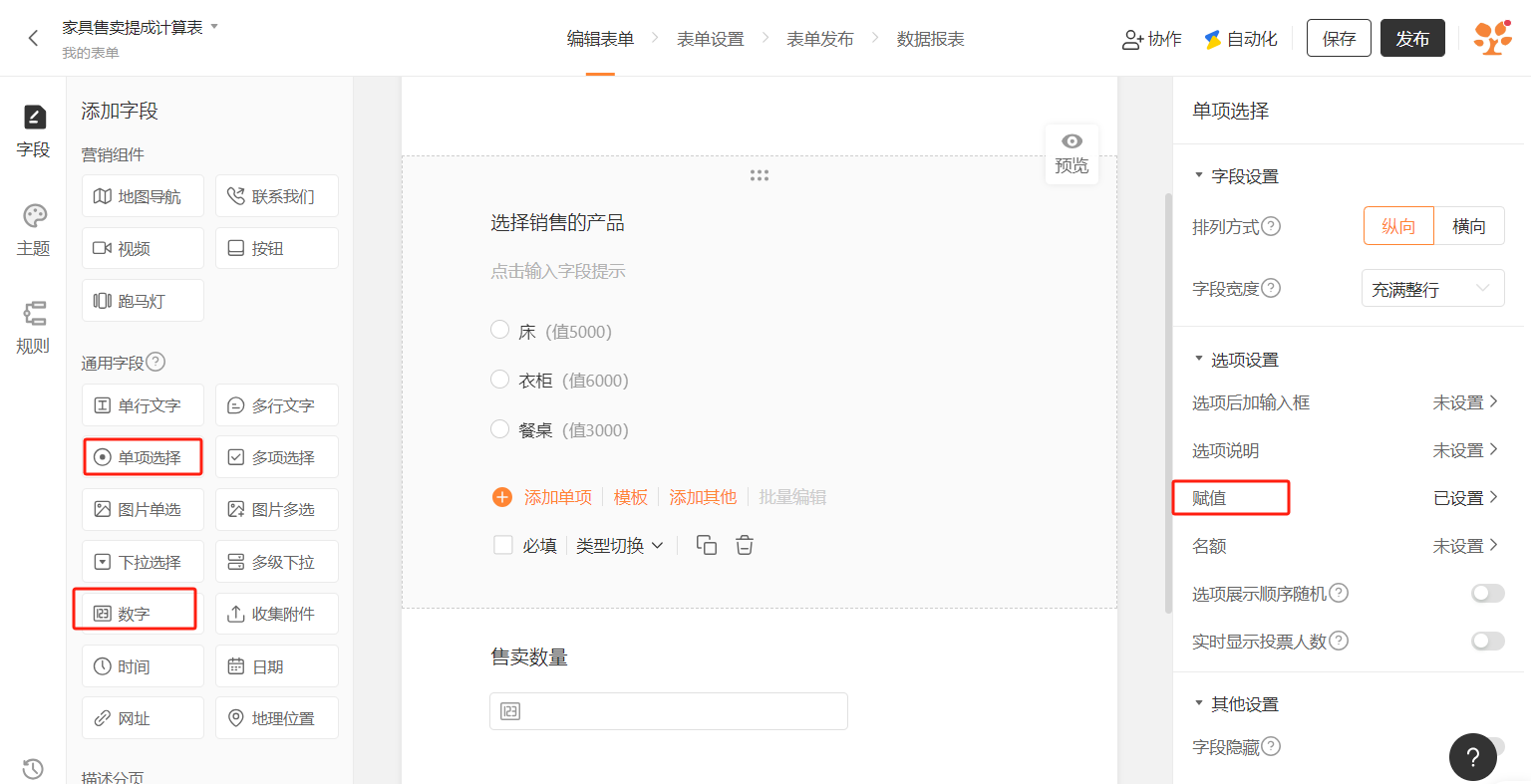The height and width of the screenshot is (784, 1531).
Task: Collapse the 选项设置 section
Action: [x=1199, y=359]
